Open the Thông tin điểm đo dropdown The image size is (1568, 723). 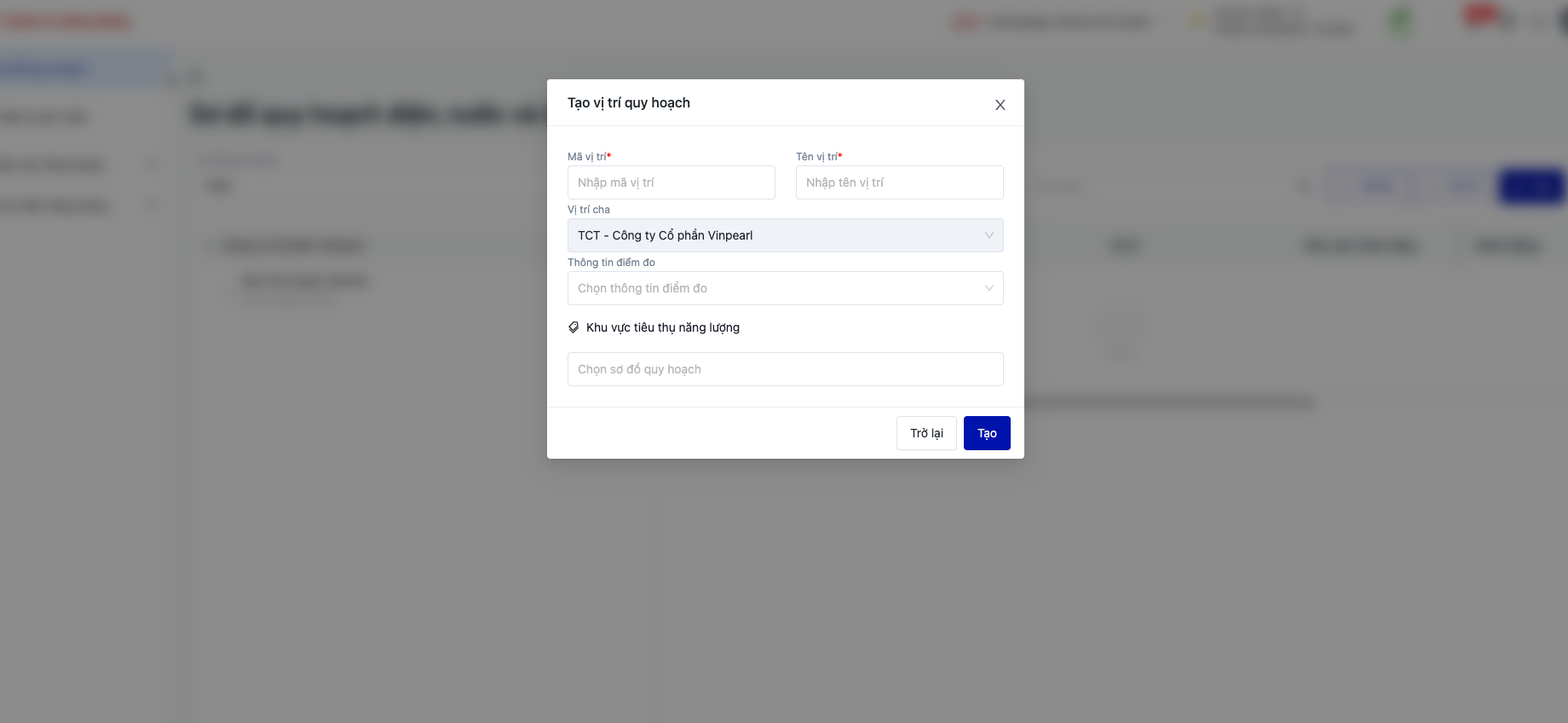click(785, 288)
